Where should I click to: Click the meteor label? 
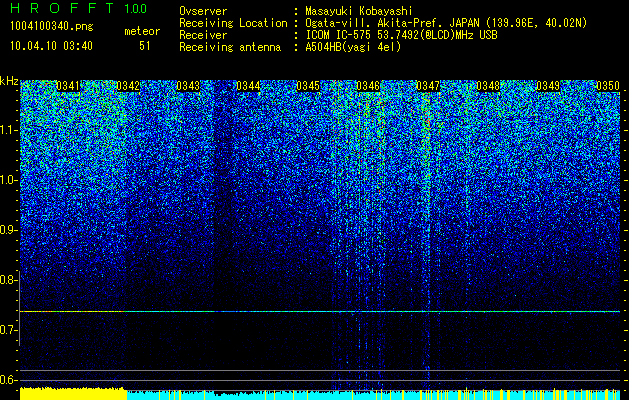pos(142,31)
